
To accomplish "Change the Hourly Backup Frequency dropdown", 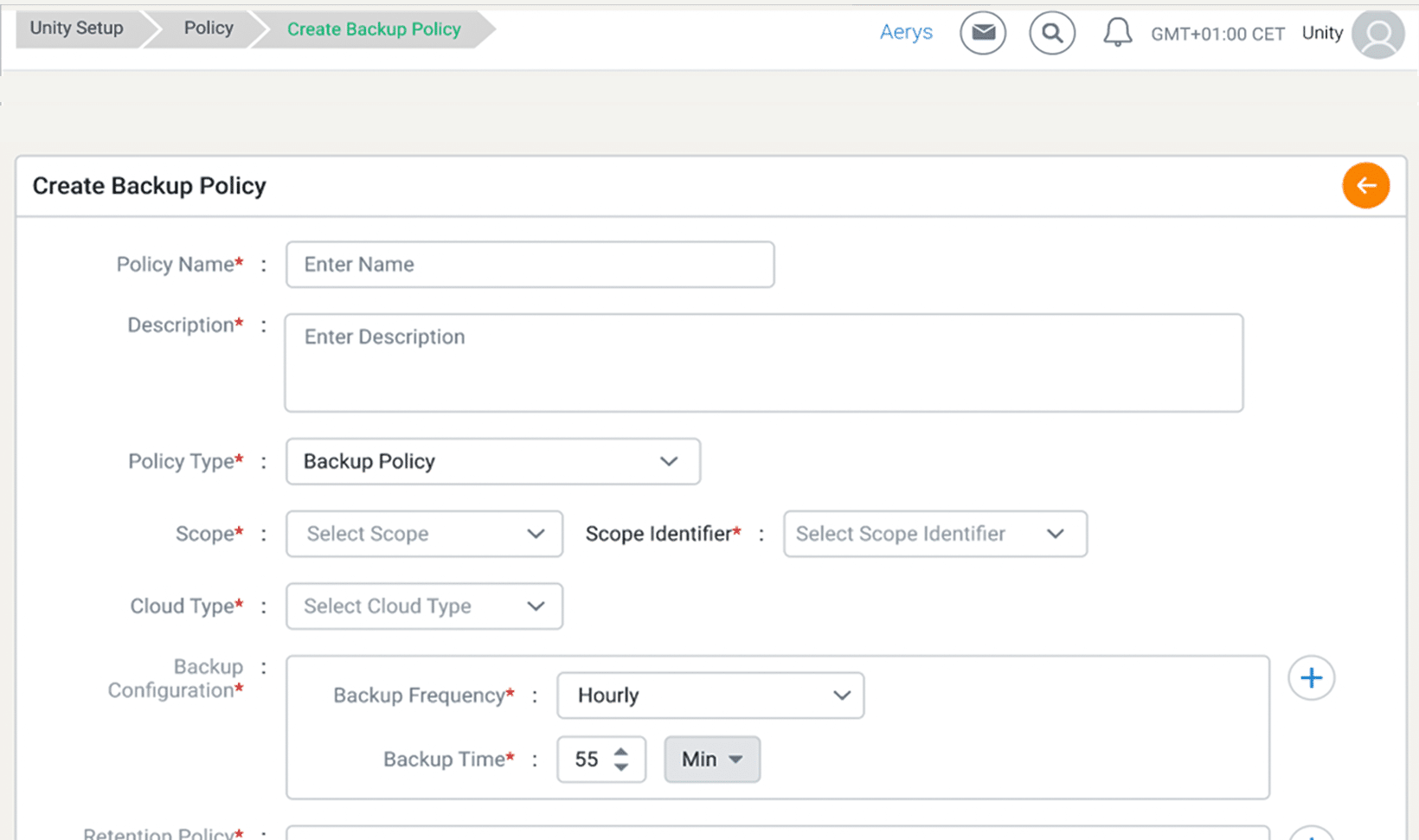I will [709, 696].
